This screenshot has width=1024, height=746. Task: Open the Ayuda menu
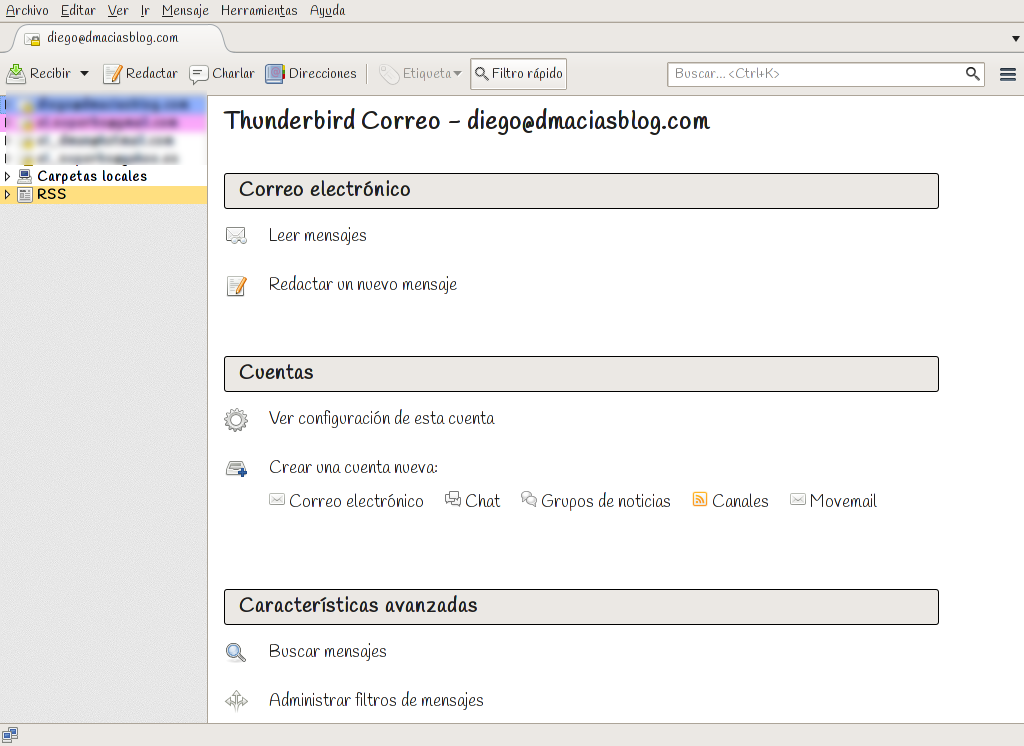coord(327,10)
